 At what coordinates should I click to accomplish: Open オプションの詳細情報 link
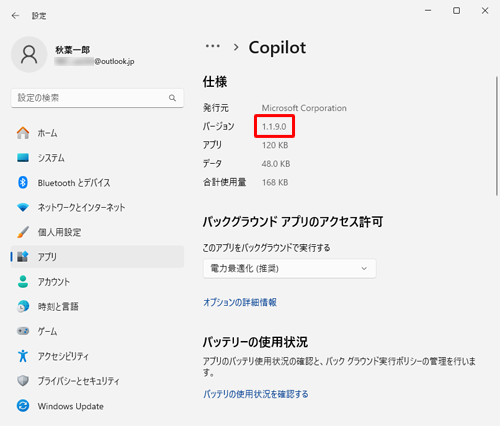[240, 302]
